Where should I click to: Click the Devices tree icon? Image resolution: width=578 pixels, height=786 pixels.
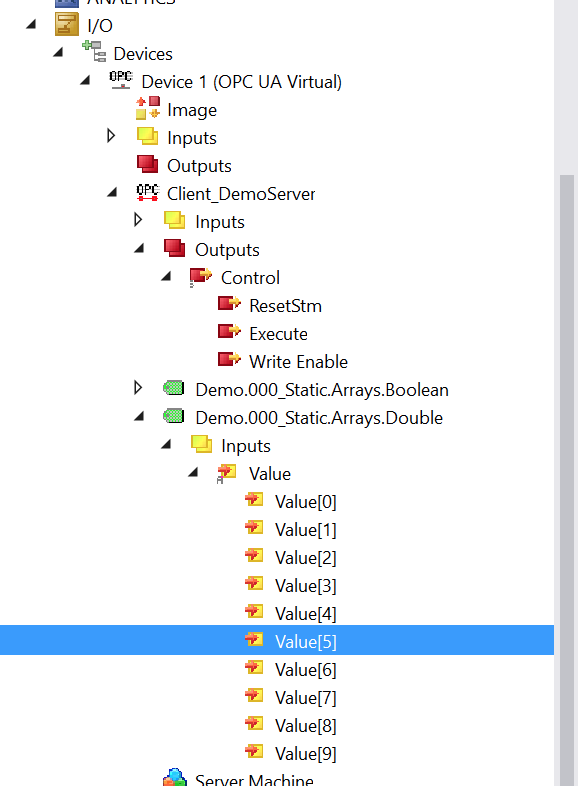coord(94,52)
